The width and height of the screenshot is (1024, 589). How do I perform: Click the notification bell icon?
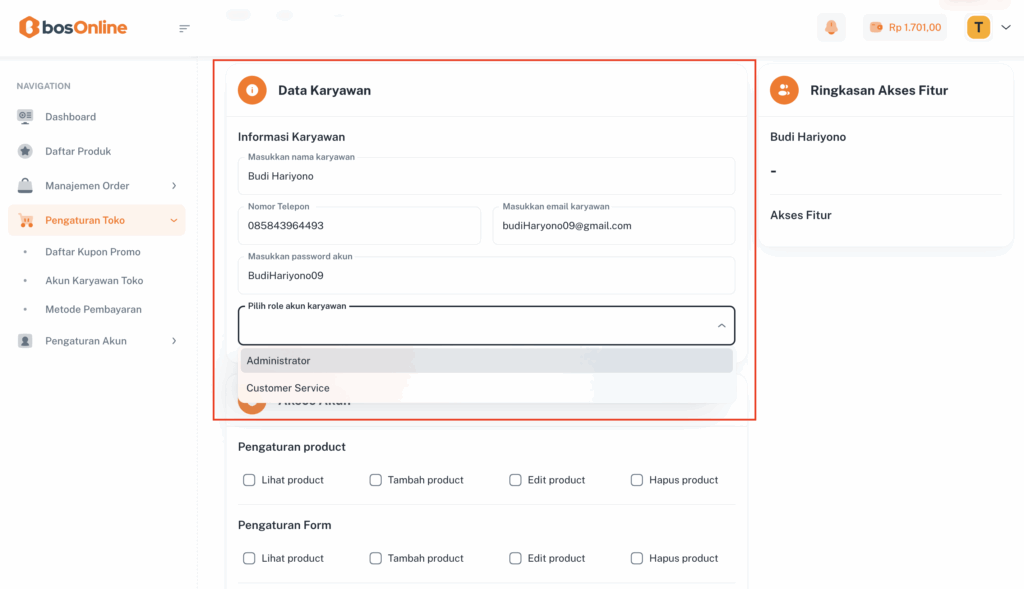pyautogui.click(x=831, y=28)
